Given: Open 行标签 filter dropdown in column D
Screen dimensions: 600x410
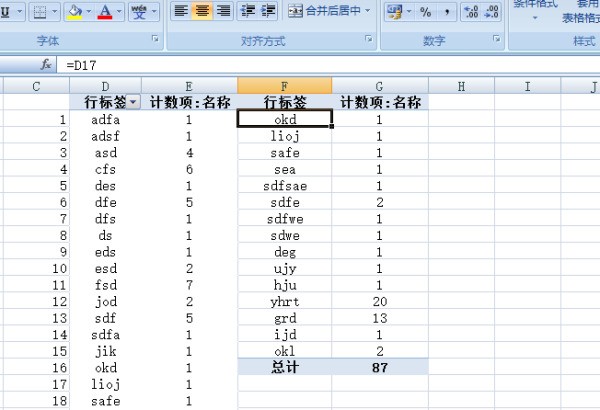Looking at the screenshot, I should click(x=133, y=102).
